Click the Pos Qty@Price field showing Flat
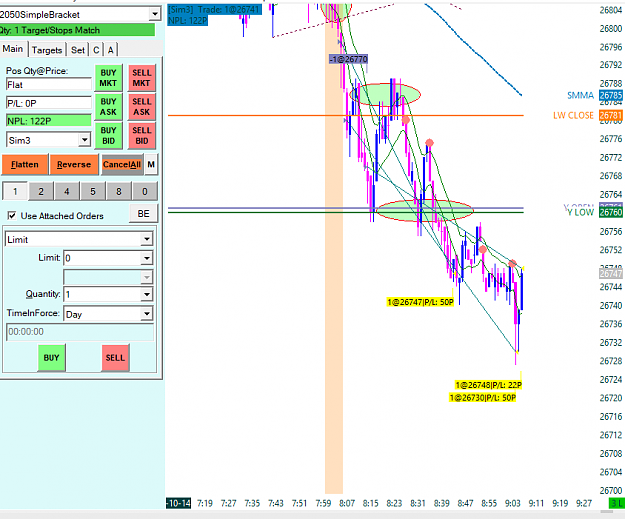The image size is (625, 519). point(49,85)
